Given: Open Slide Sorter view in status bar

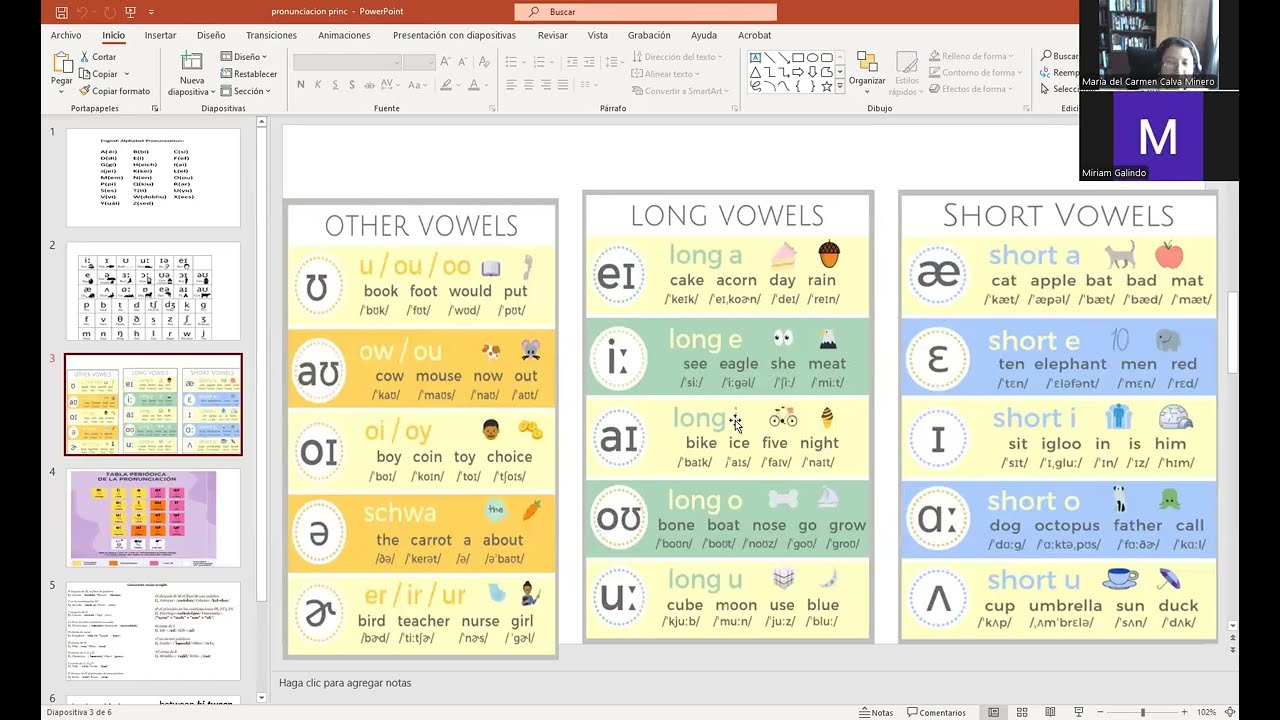Looking at the screenshot, I should [x=1022, y=712].
